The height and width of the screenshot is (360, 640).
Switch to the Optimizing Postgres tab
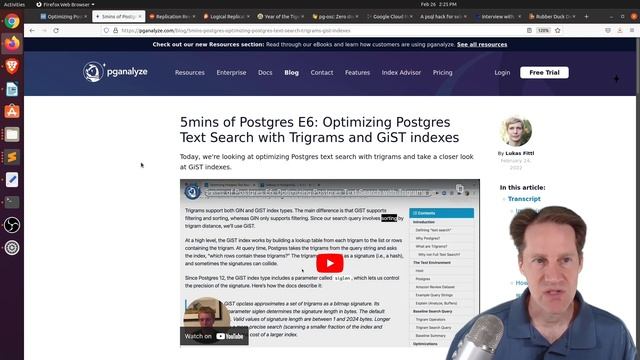64,16
